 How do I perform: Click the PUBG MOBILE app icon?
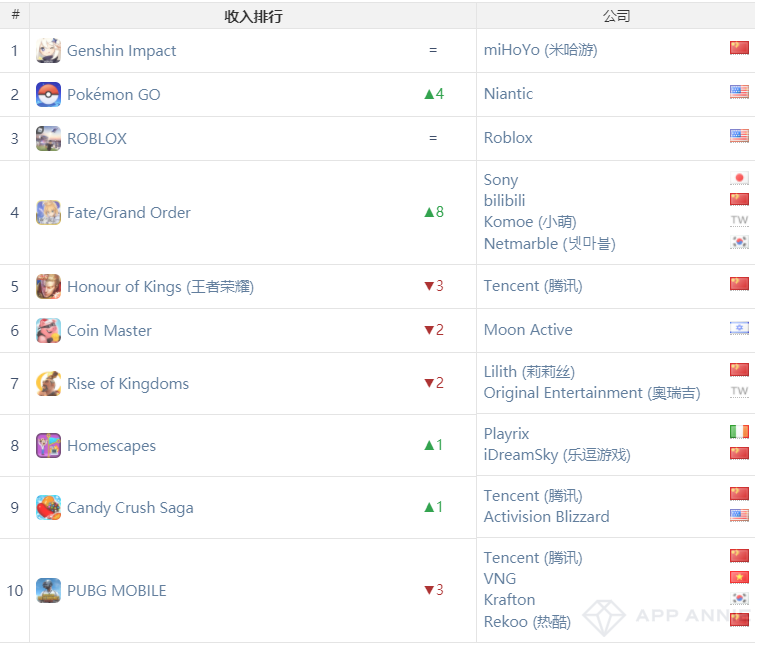[x=48, y=590]
